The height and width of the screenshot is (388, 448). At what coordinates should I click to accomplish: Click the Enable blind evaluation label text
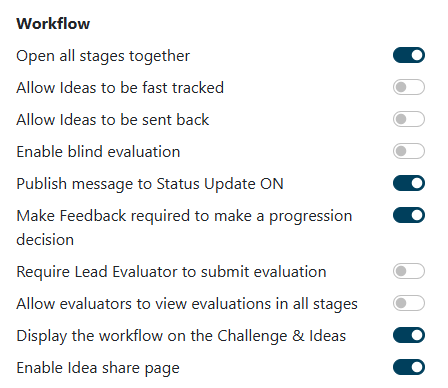point(98,152)
